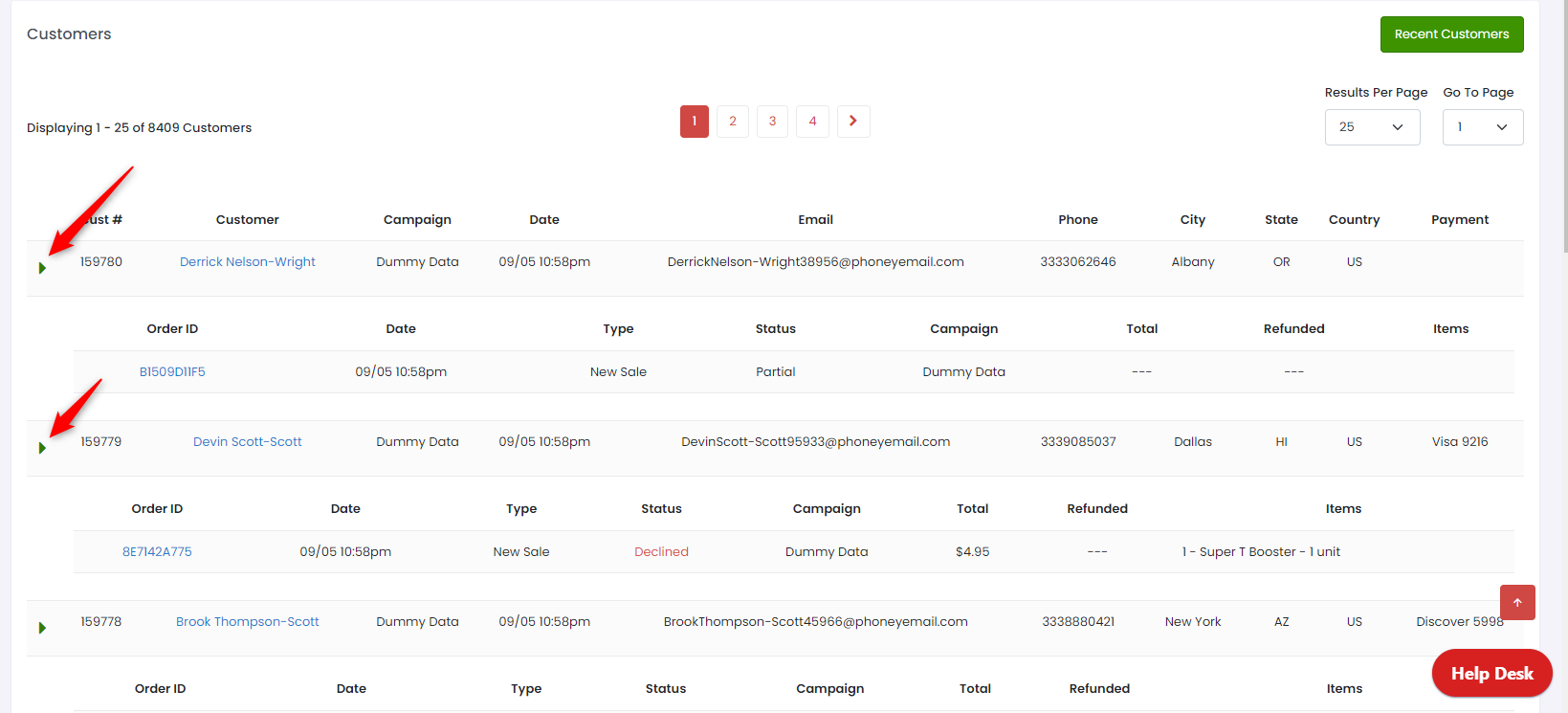Open customer Derrick Nelson-Wright profile
The image size is (1568, 713).
tap(248, 262)
